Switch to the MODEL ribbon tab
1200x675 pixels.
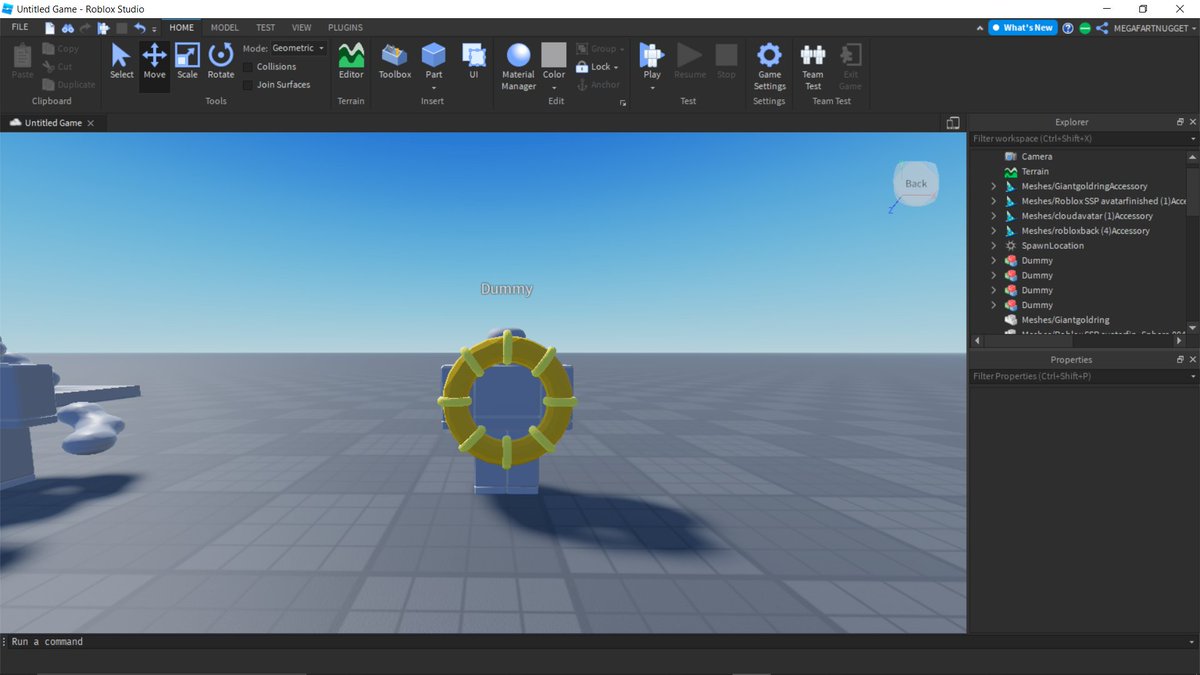pos(224,28)
